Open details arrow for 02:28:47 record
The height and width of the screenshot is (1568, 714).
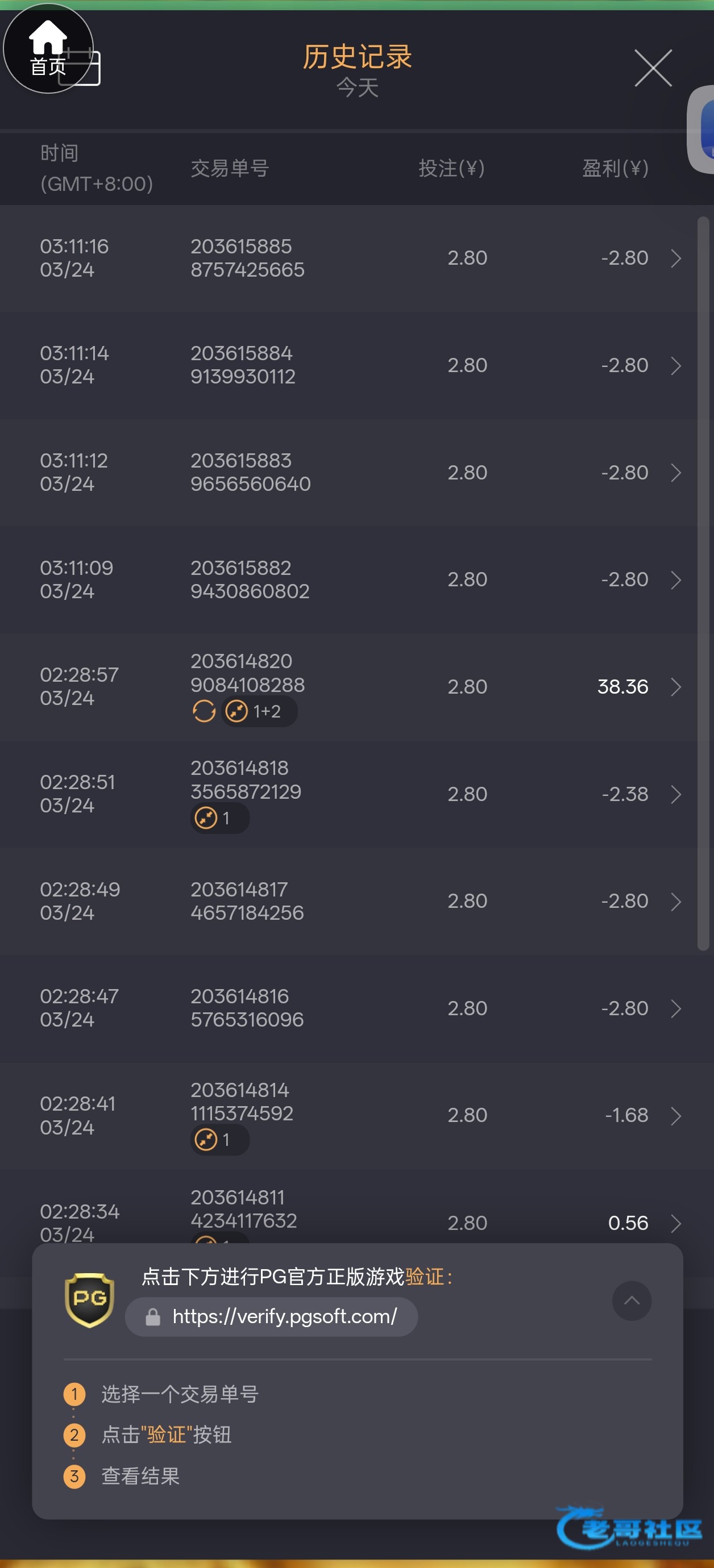click(675, 1008)
